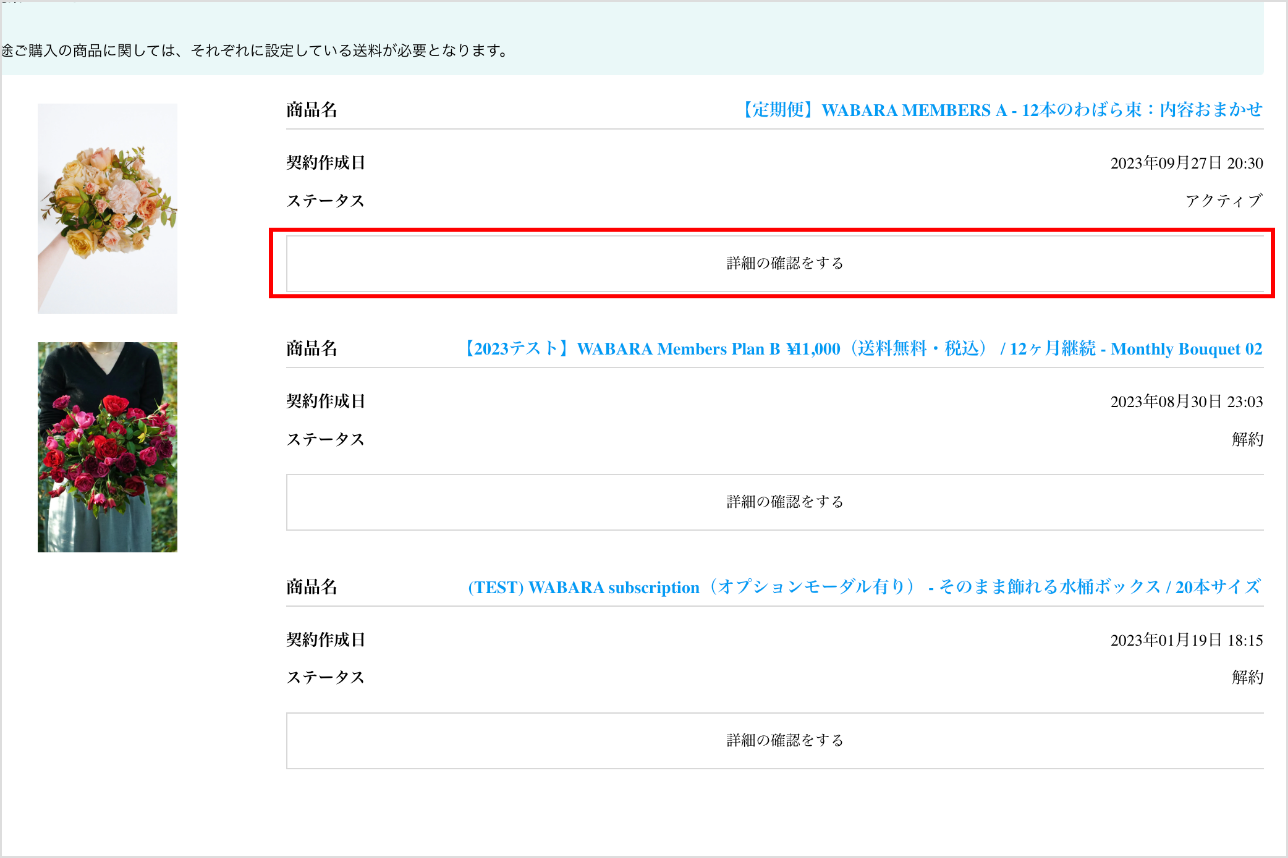Image resolution: width=1288 pixels, height=858 pixels.
Task: Click contract date 2023年01月19日 18:15
Action: pos(1186,641)
